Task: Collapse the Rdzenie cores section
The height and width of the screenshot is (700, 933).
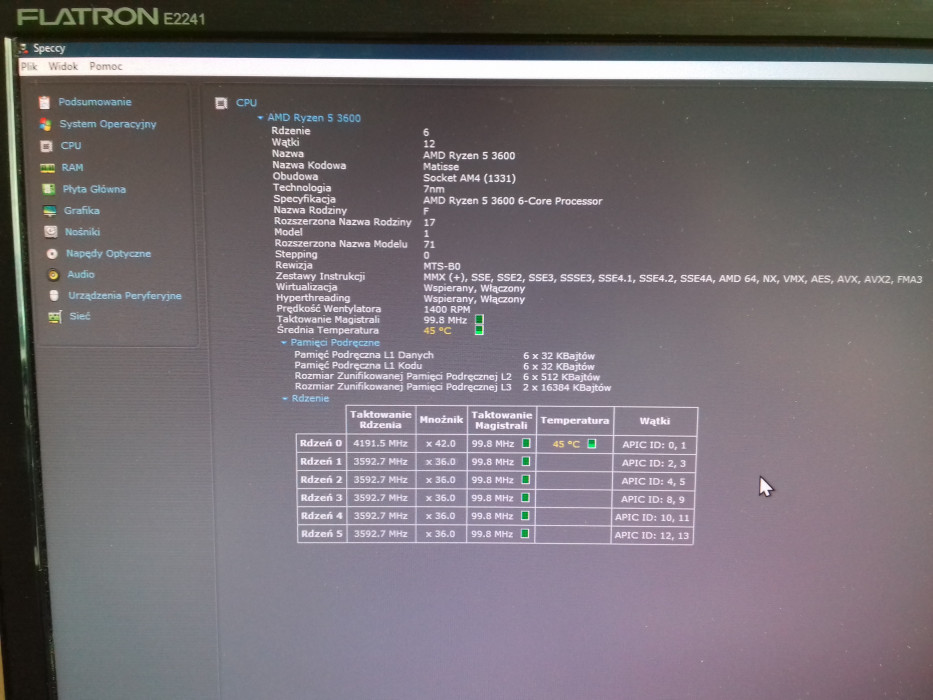Action: (x=285, y=398)
